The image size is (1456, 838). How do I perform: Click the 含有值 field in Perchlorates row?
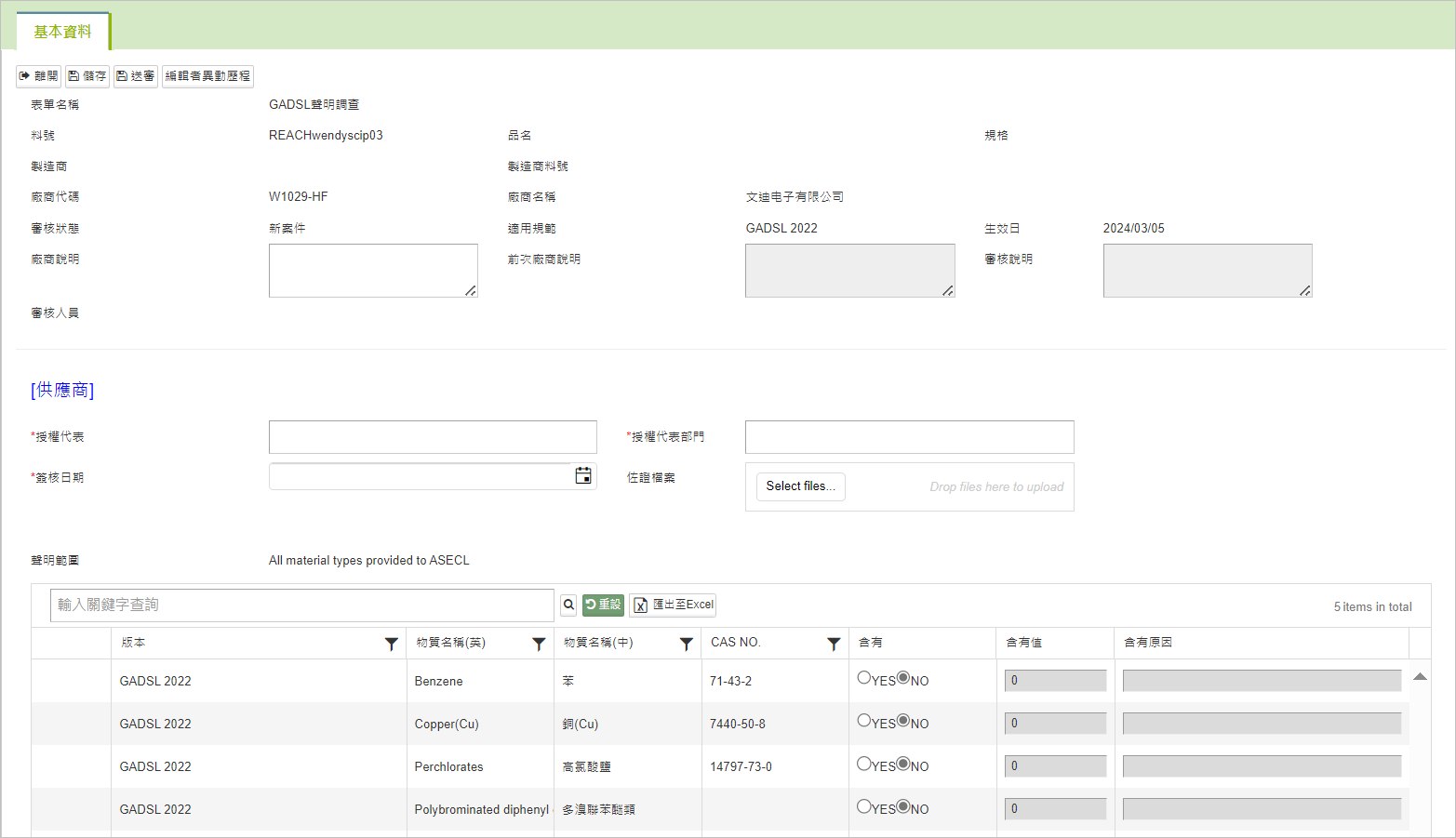tap(1055, 766)
